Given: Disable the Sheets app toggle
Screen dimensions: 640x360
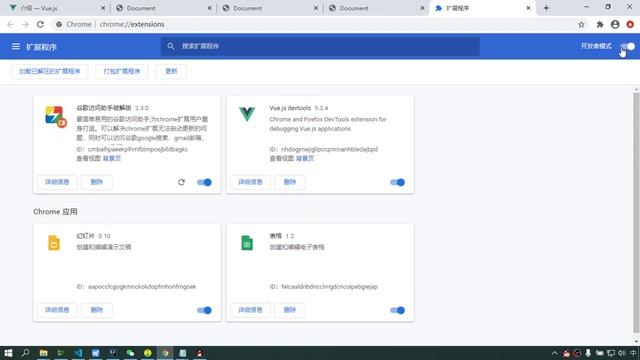Looking at the screenshot, I should coord(397,310).
